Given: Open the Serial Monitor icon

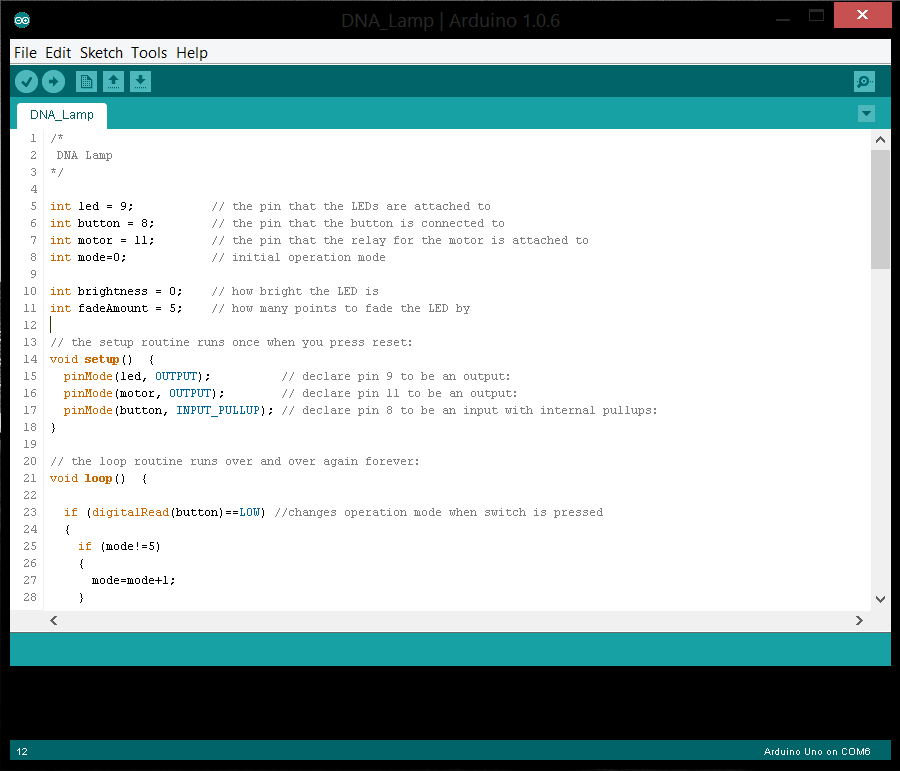Looking at the screenshot, I should point(864,81).
